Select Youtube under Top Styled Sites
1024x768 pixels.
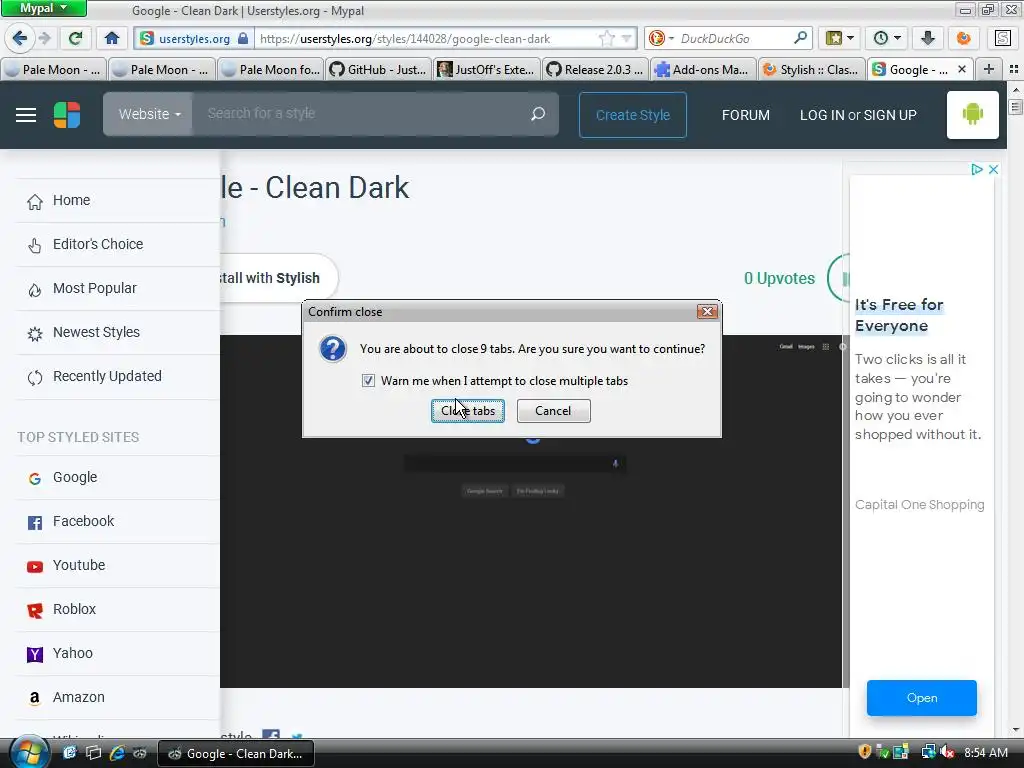118,566
